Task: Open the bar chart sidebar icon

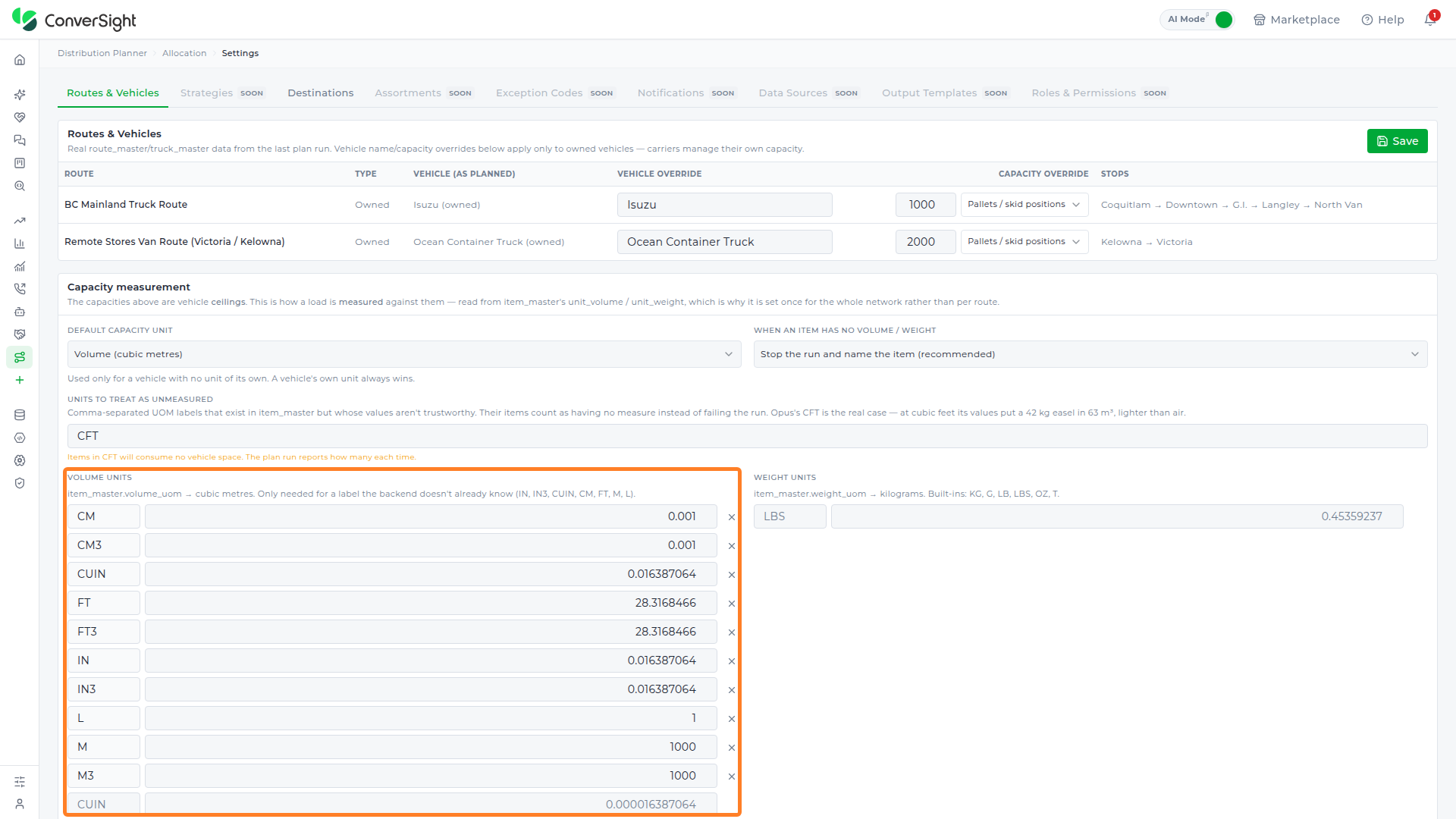Action: click(20, 243)
